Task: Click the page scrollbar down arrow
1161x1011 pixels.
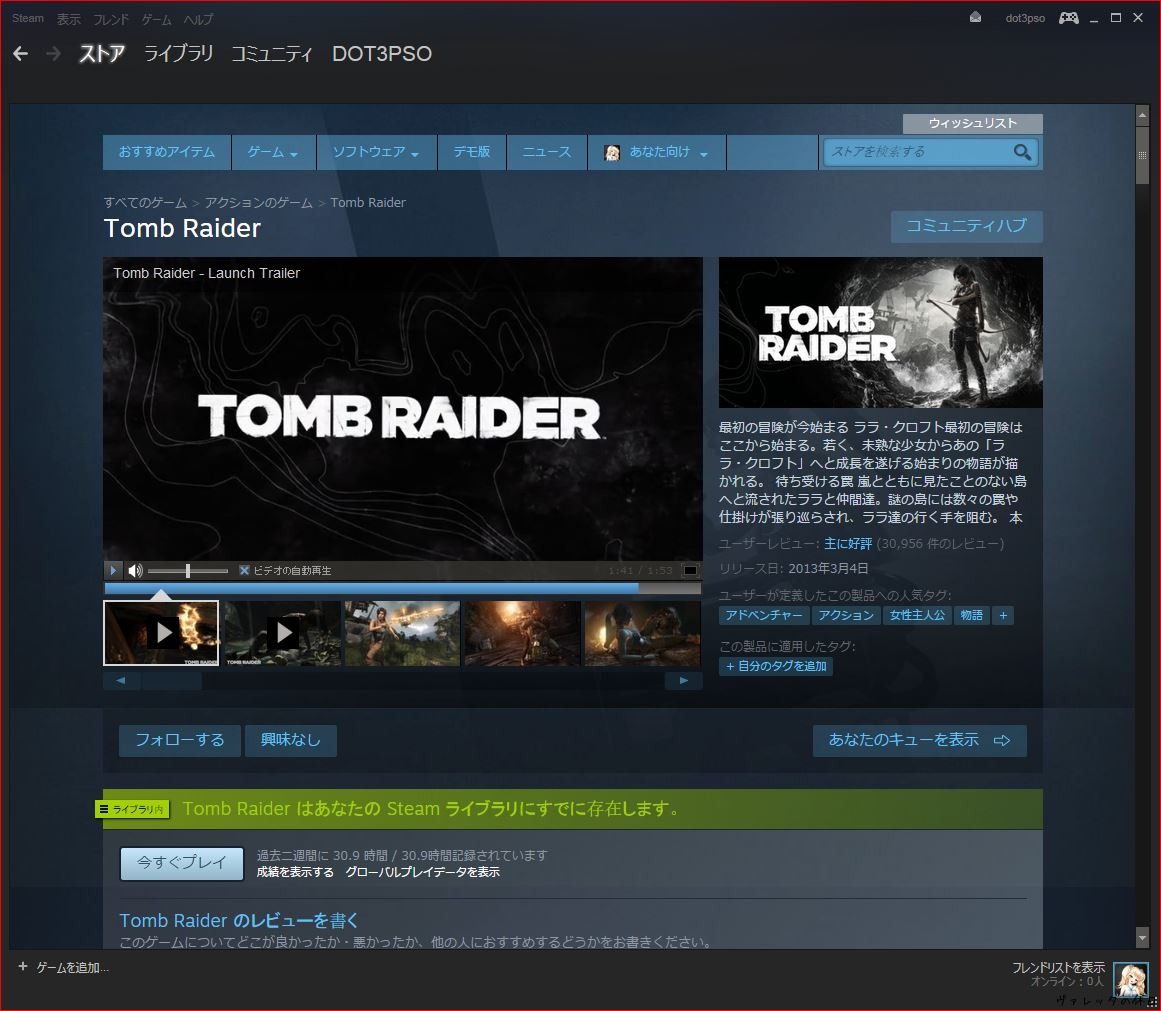Action: pos(1142,938)
